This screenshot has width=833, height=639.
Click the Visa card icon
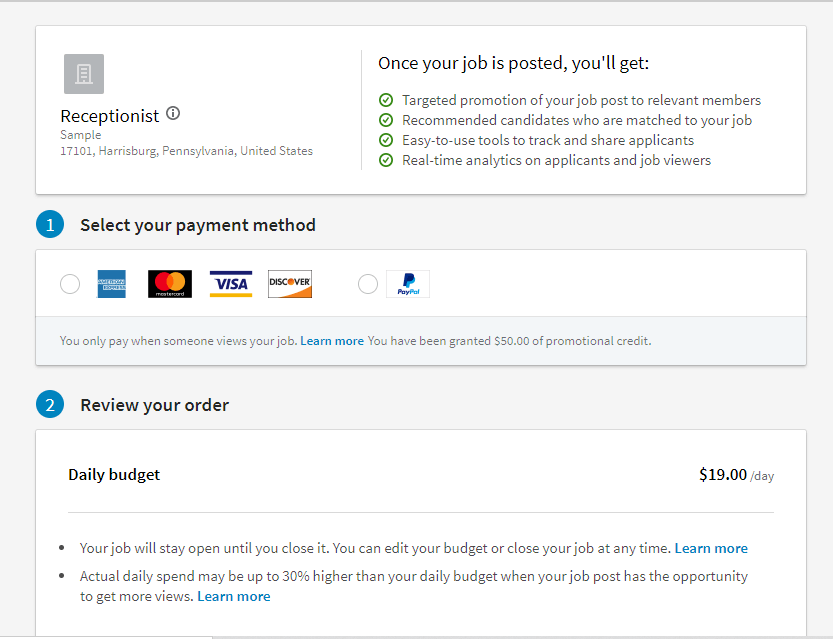pyautogui.click(x=231, y=284)
